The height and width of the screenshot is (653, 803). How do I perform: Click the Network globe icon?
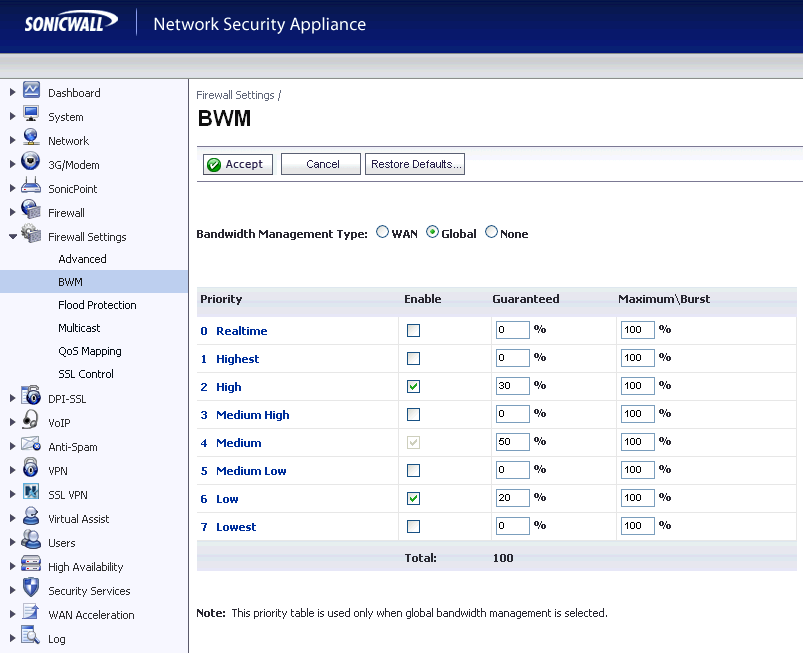point(31,140)
